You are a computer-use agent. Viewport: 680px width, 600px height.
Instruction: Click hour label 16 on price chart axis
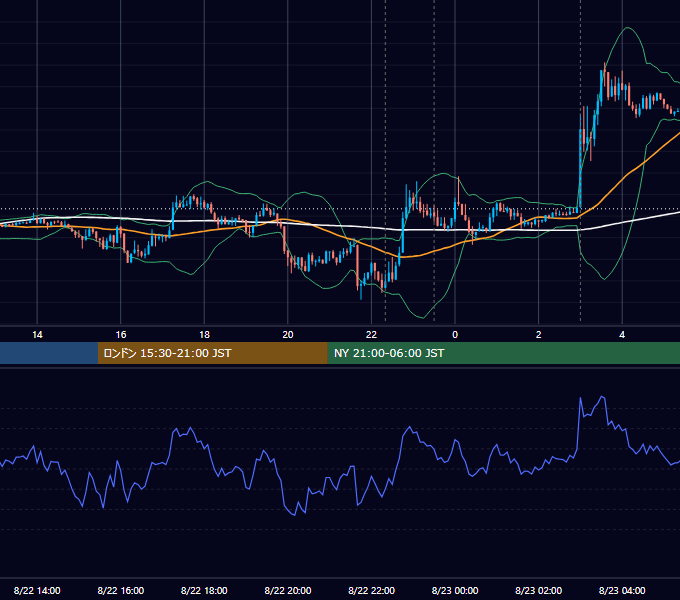(121, 335)
